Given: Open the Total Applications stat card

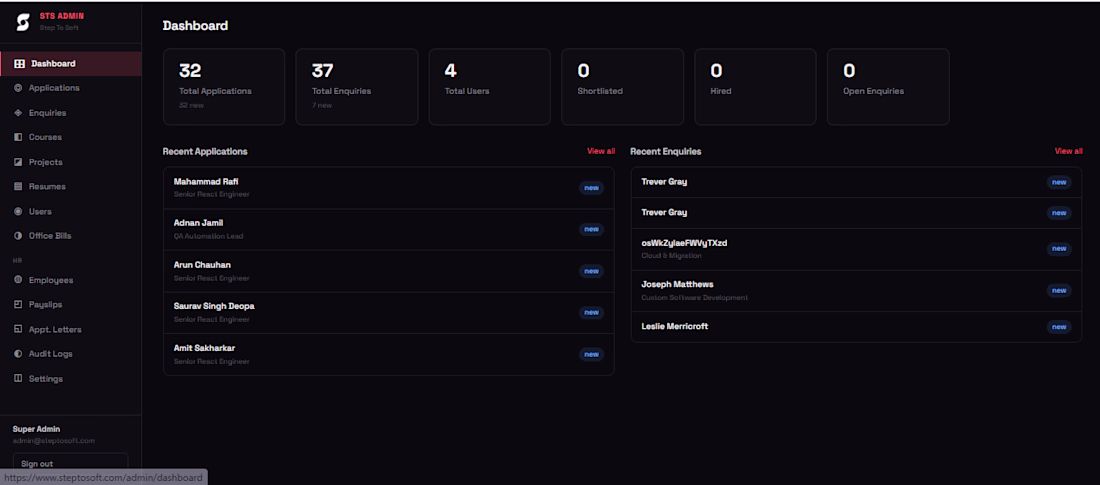Looking at the screenshot, I should coord(224,87).
